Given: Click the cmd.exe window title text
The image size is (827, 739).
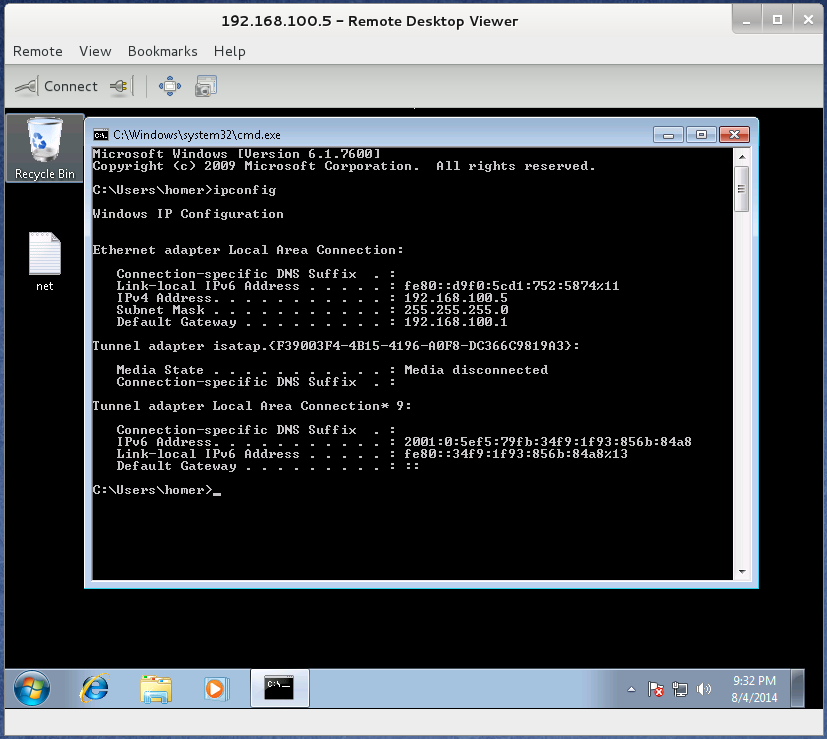Looking at the screenshot, I should tap(197, 135).
